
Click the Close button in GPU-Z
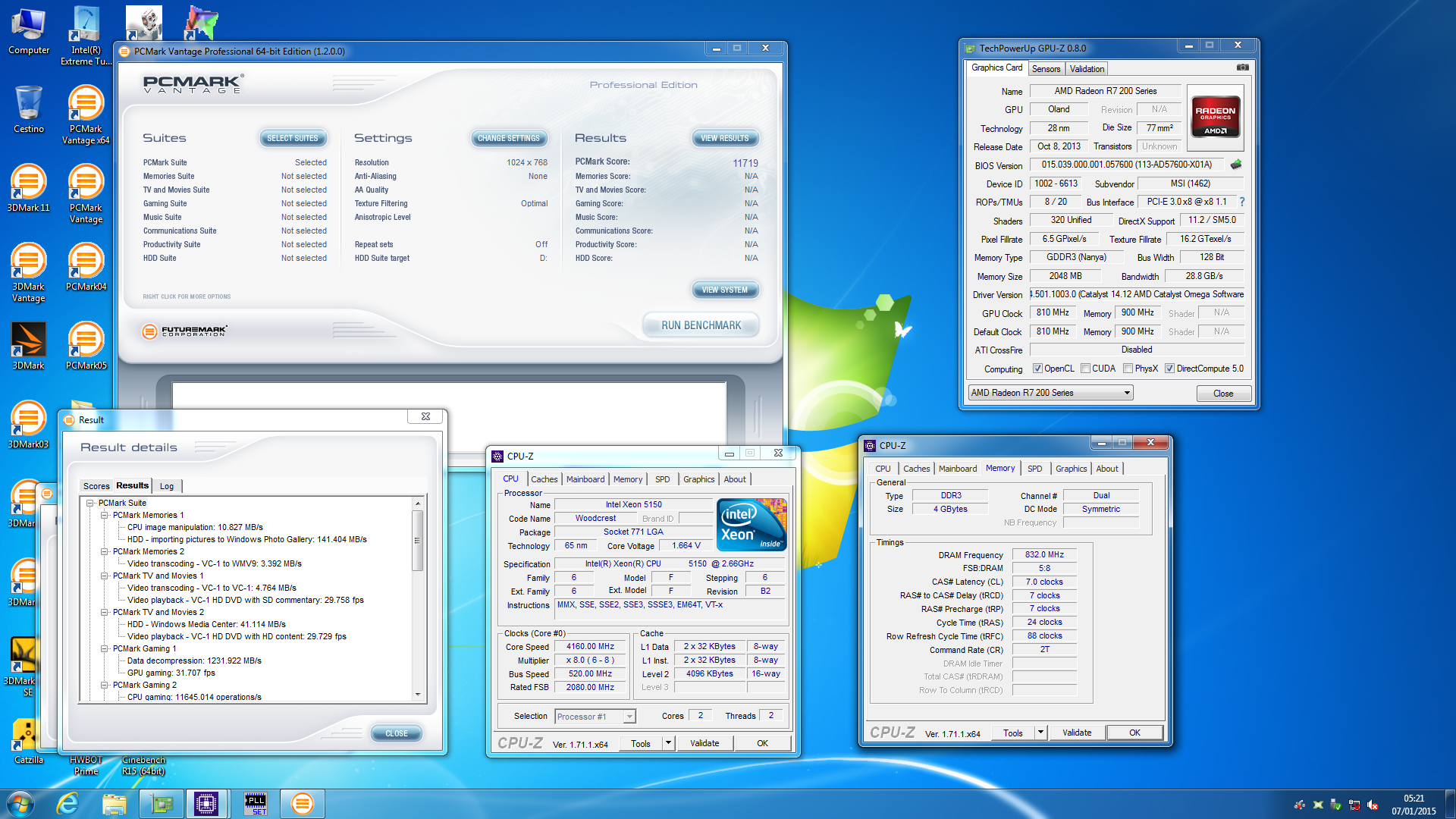coord(1223,394)
